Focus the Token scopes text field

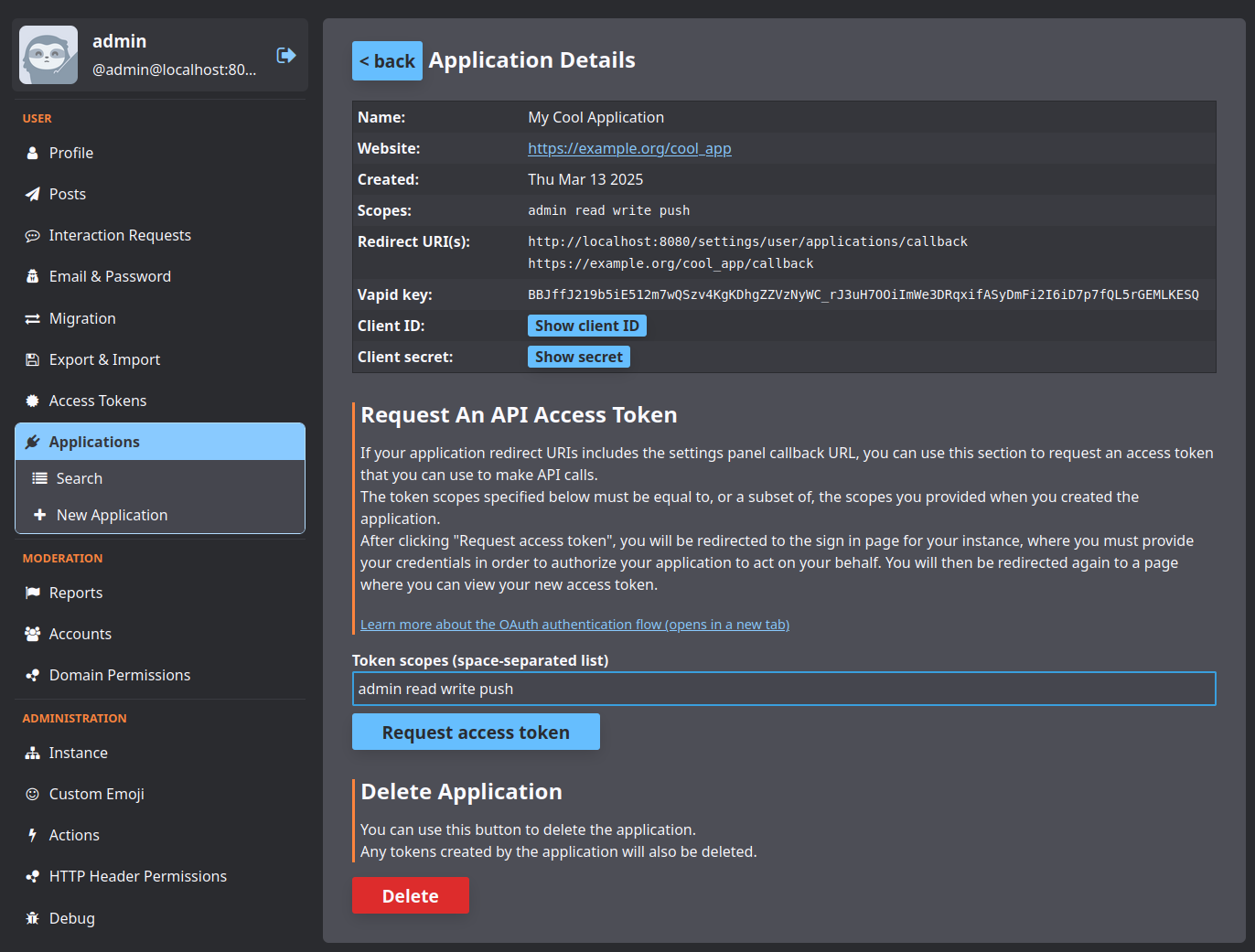(x=783, y=689)
